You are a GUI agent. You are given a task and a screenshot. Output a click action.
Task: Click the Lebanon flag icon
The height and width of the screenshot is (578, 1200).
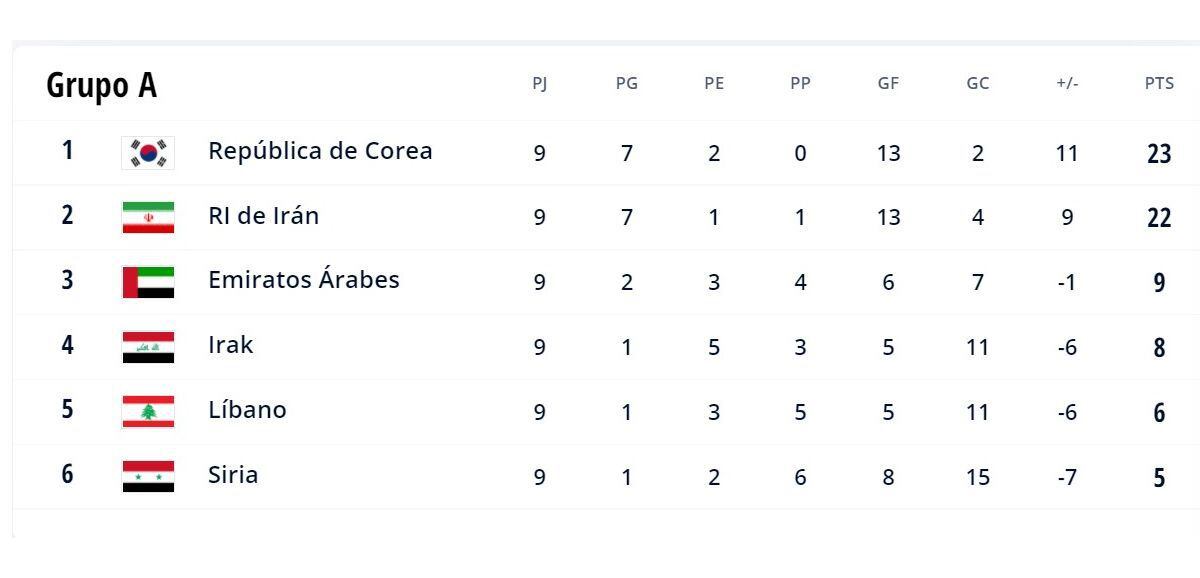point(148,412)
